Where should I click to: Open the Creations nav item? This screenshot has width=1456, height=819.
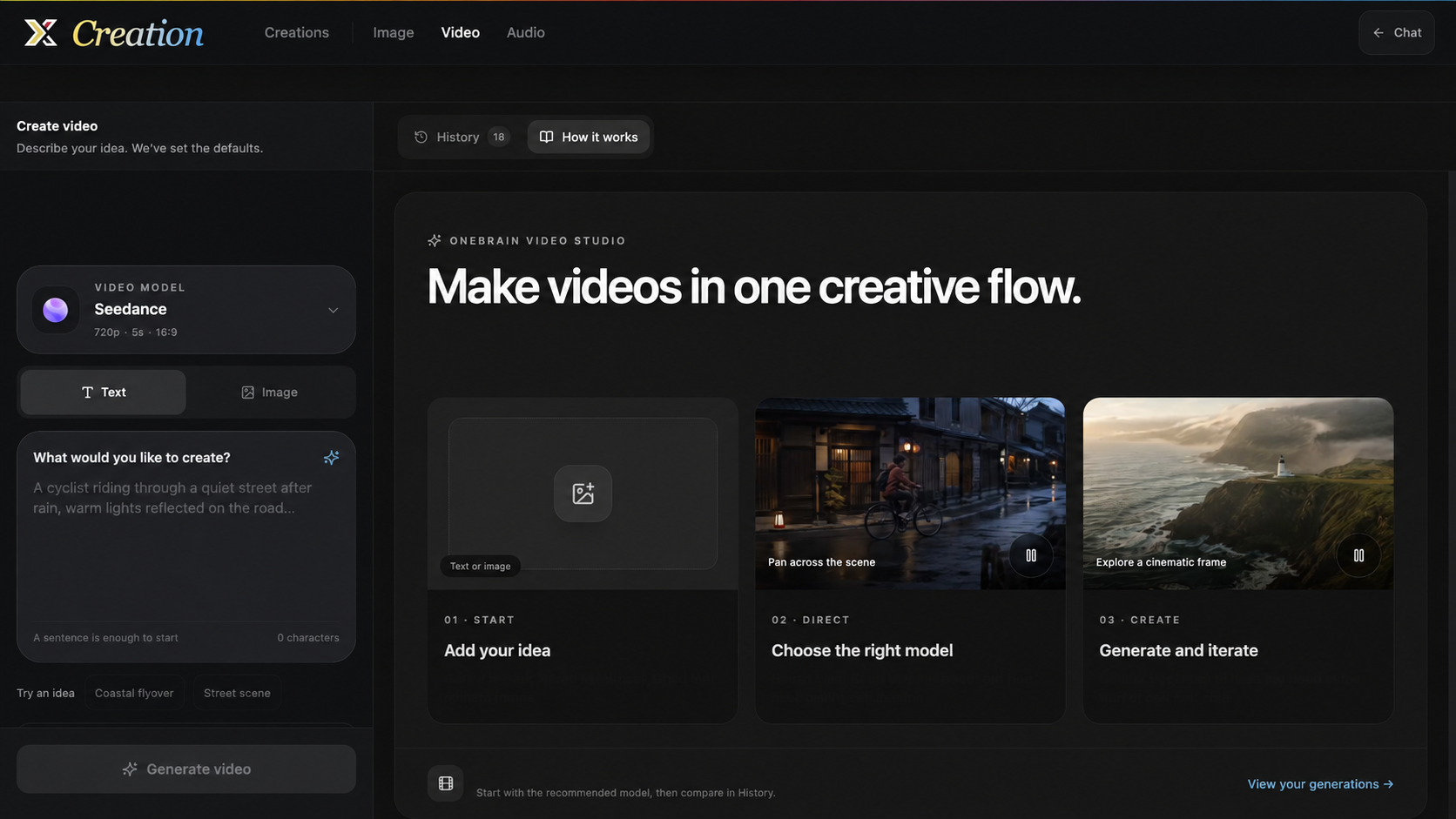[x=297, y=32]
